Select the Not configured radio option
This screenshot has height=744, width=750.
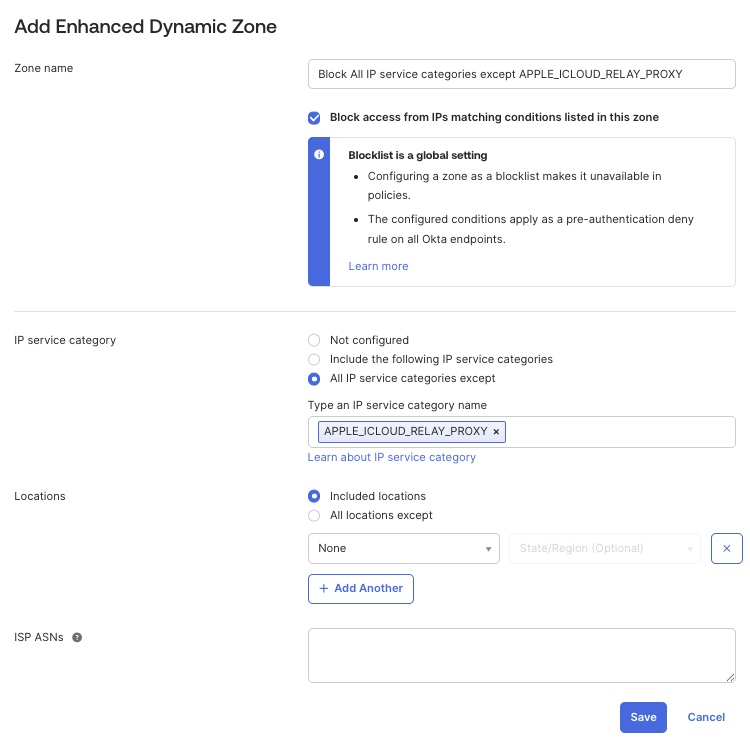point(315,340)
